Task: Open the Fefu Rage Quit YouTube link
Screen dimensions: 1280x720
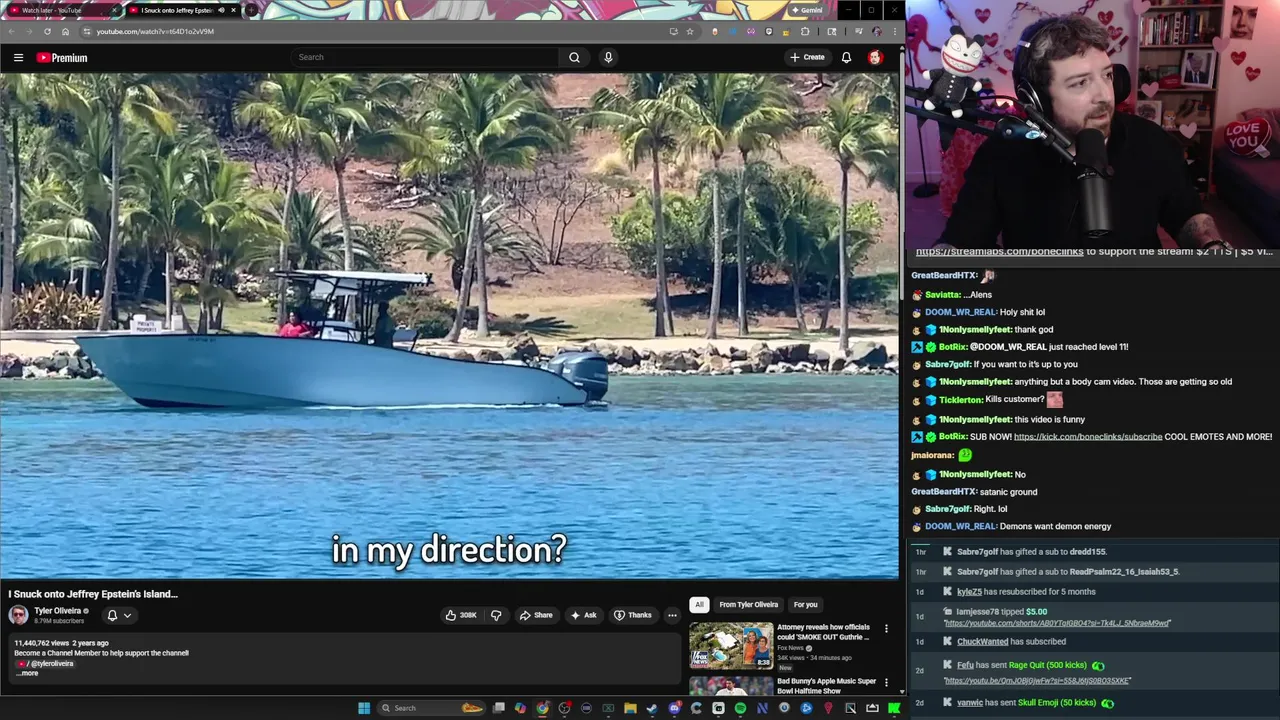Action: click(x=1037, y=681)
